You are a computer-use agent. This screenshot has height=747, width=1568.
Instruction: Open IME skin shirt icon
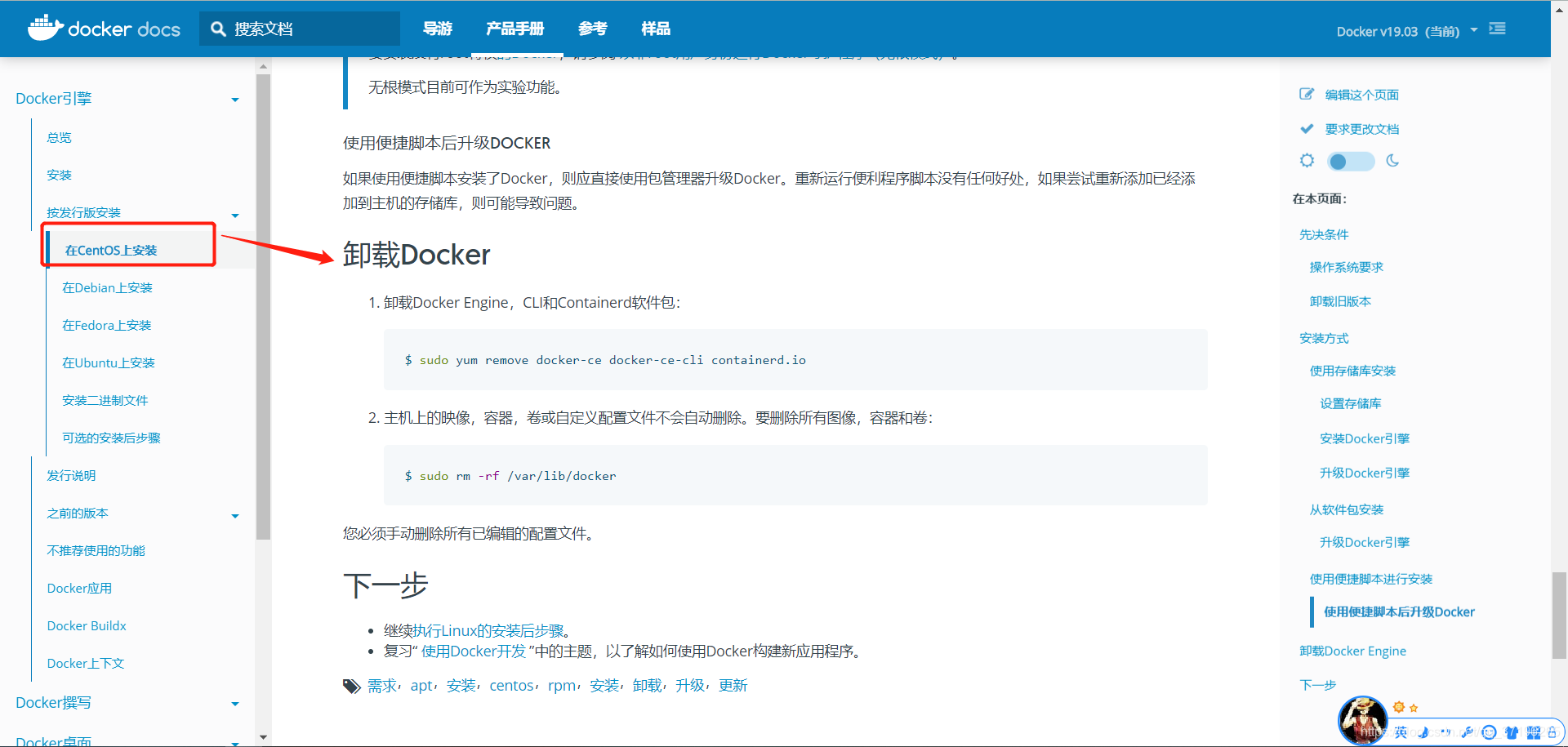[1512, 732]
